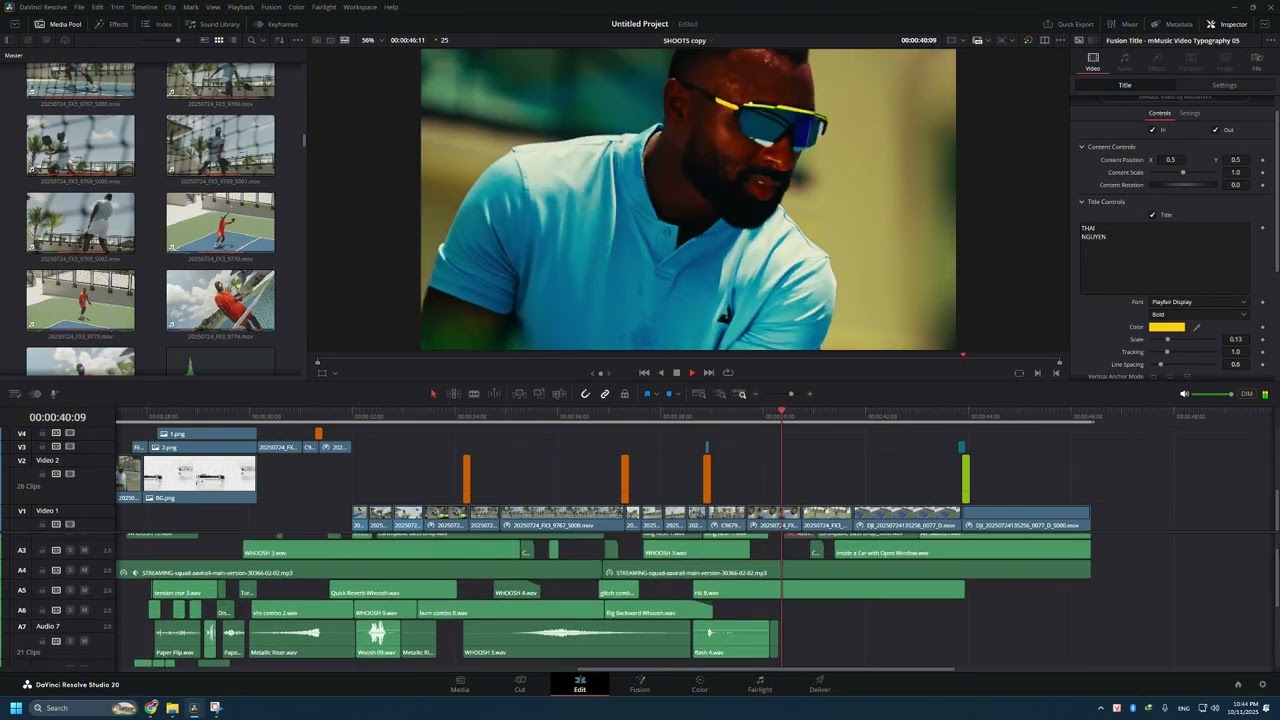Collapse the Content Controls section
The width and height of the screenshot is (1280, 720).
point(1082,147)
